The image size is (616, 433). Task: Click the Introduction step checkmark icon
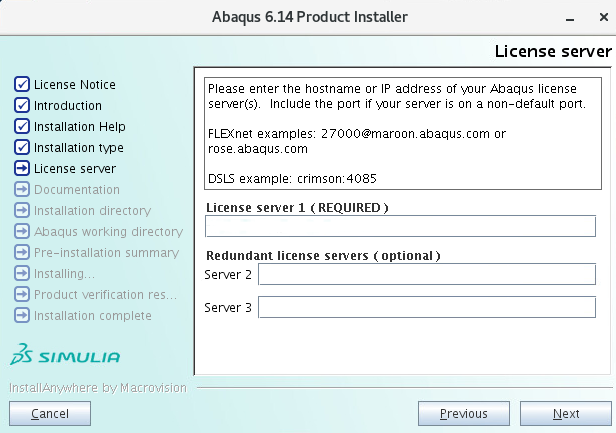click(x=22, y=105)
